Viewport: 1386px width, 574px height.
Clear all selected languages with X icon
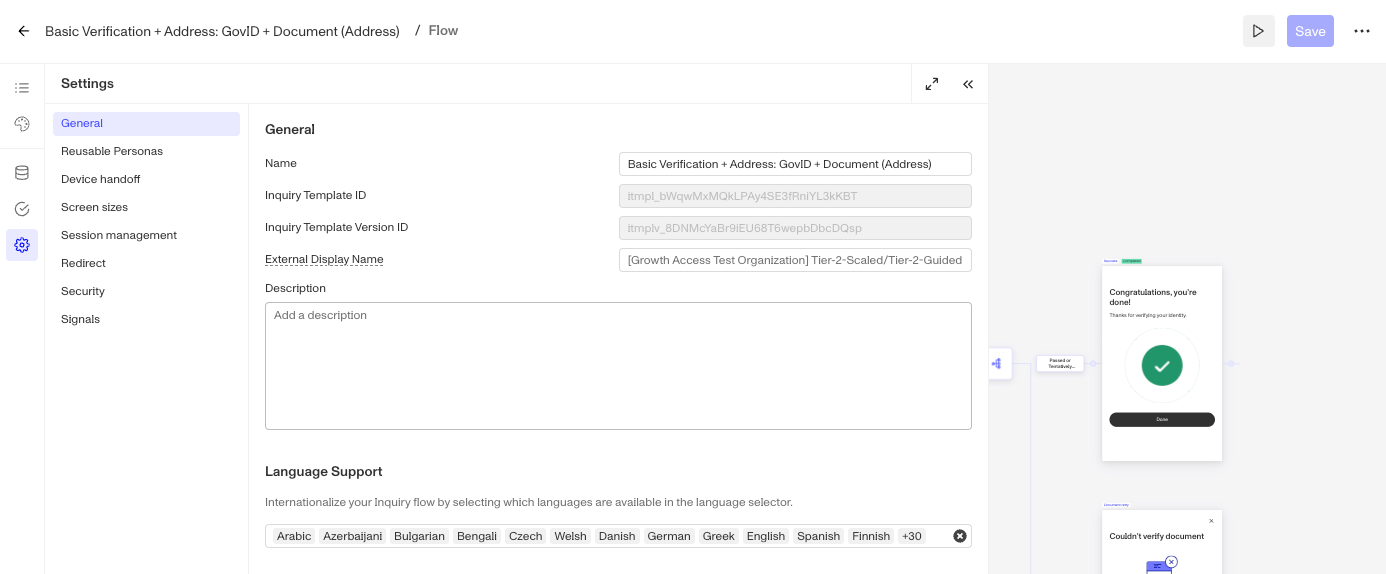point(960,536)
